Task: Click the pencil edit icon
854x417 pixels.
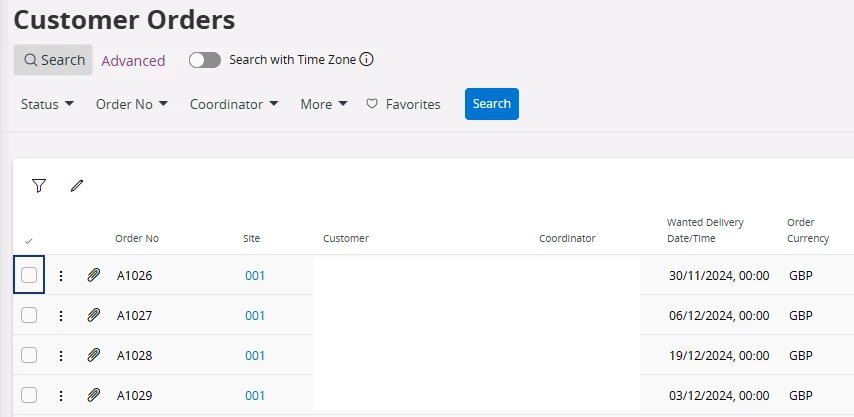Action: pyautogui.click(x=77, y=186)
